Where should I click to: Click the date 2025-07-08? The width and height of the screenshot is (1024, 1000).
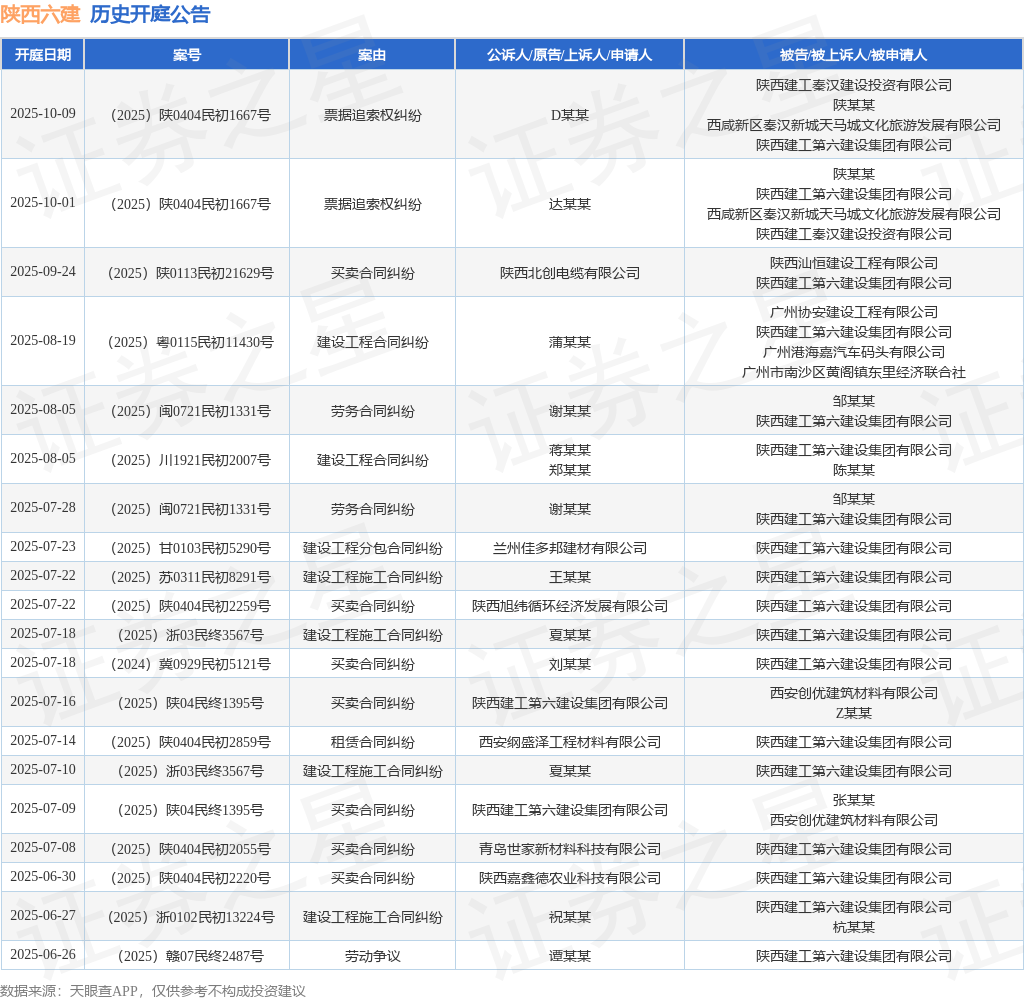pyautogui.click(x=42, y=848)
